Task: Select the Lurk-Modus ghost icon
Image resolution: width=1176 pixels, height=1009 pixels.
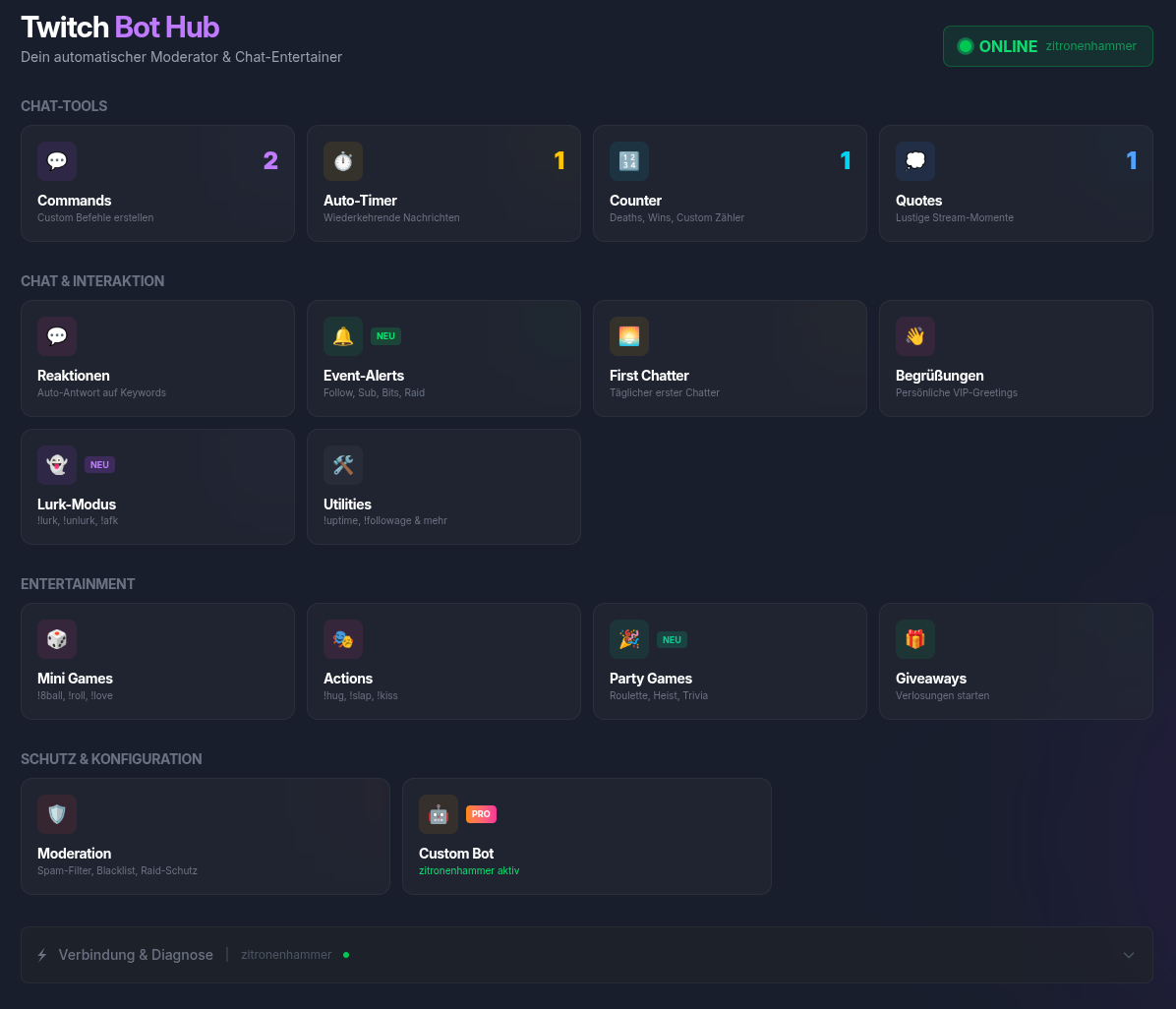Action: pyautogui.click(x=57, y=464)
